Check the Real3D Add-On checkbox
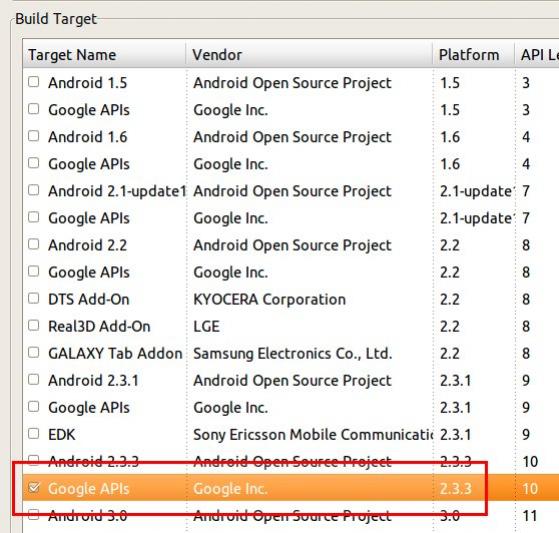559x533 pixels. [34, 325]
